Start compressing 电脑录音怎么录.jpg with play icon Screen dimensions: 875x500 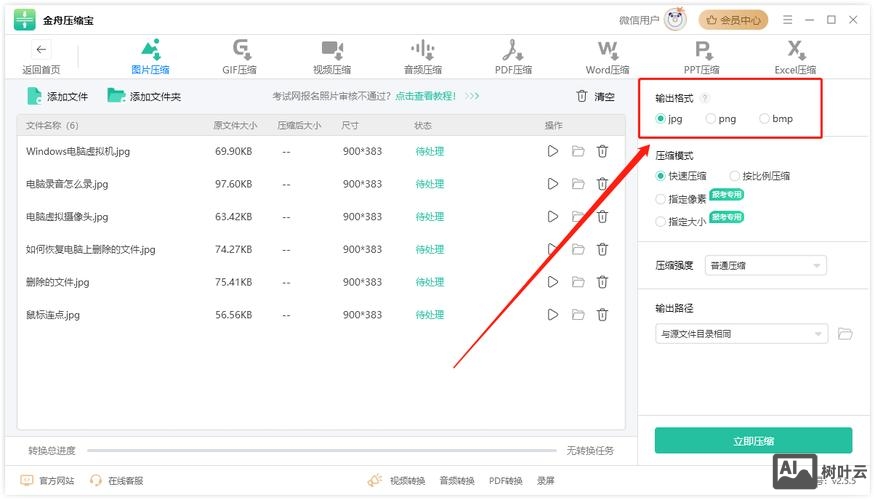(x=552, y=184)
